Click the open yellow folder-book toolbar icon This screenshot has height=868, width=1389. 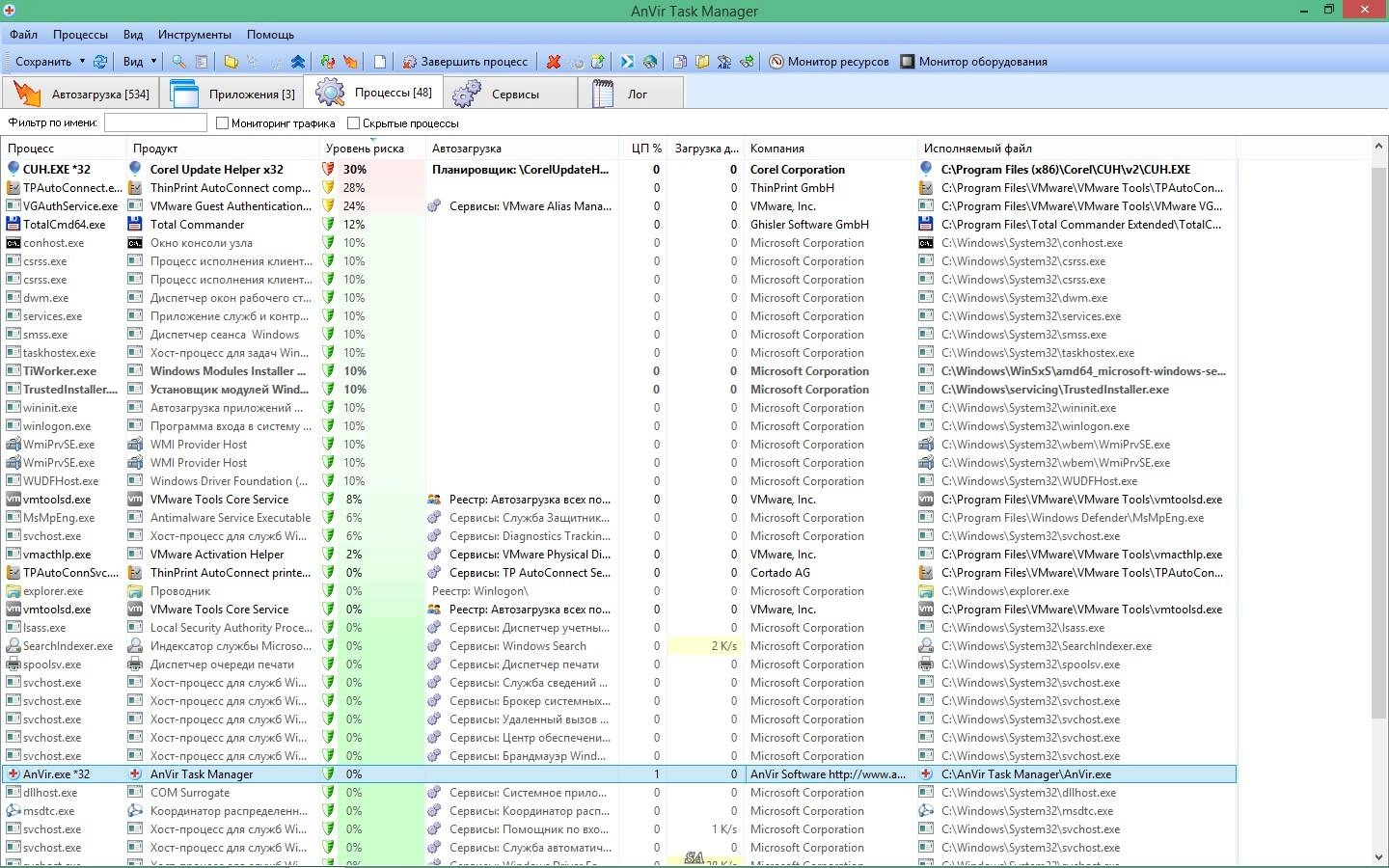tap(702, 61)
